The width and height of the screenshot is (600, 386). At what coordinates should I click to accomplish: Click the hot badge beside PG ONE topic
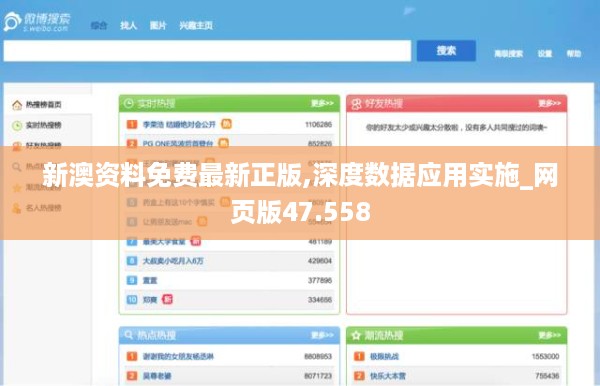223,143
